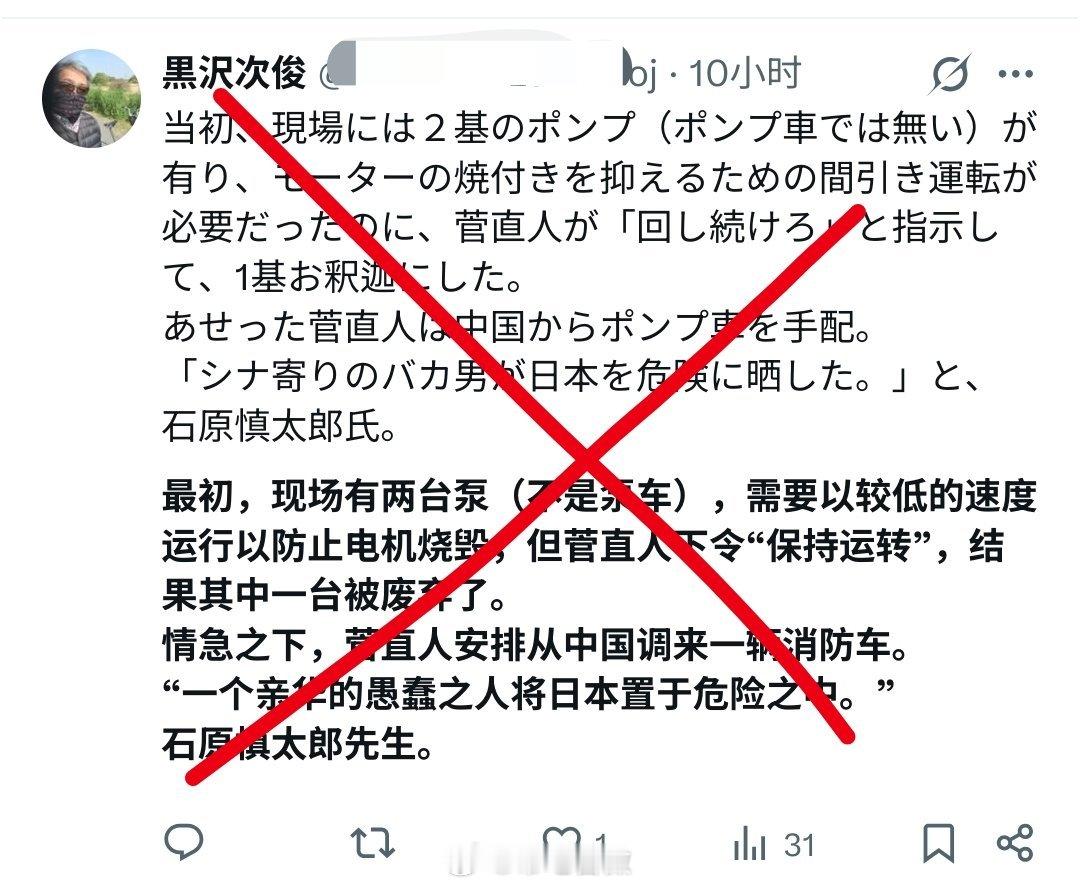Open the share icon
The height and width of the screenshot is (887, 1080).
(x=1015, y=842)
